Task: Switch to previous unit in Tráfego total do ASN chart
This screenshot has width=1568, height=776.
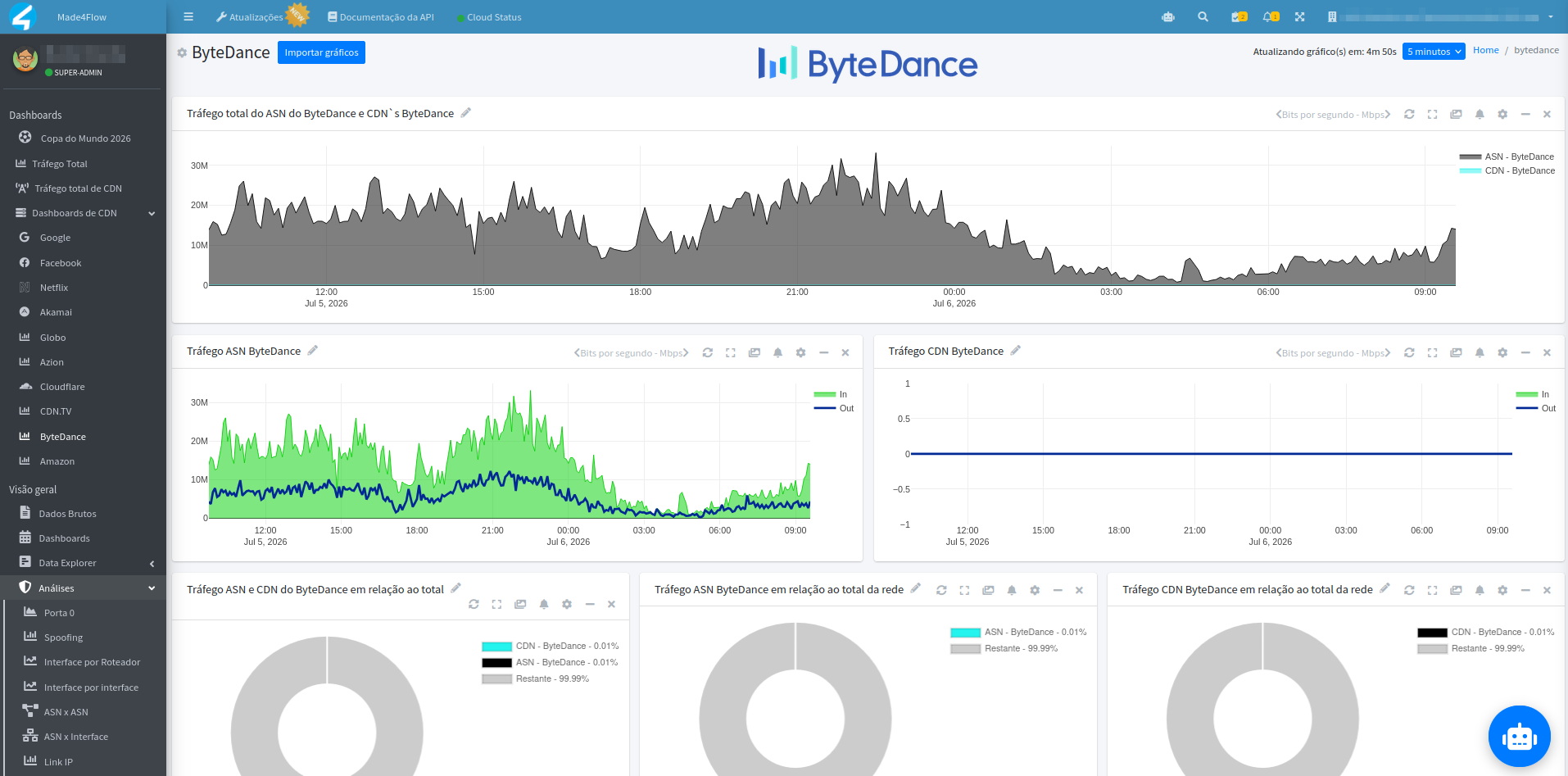Action: (x=1278, y=114)
